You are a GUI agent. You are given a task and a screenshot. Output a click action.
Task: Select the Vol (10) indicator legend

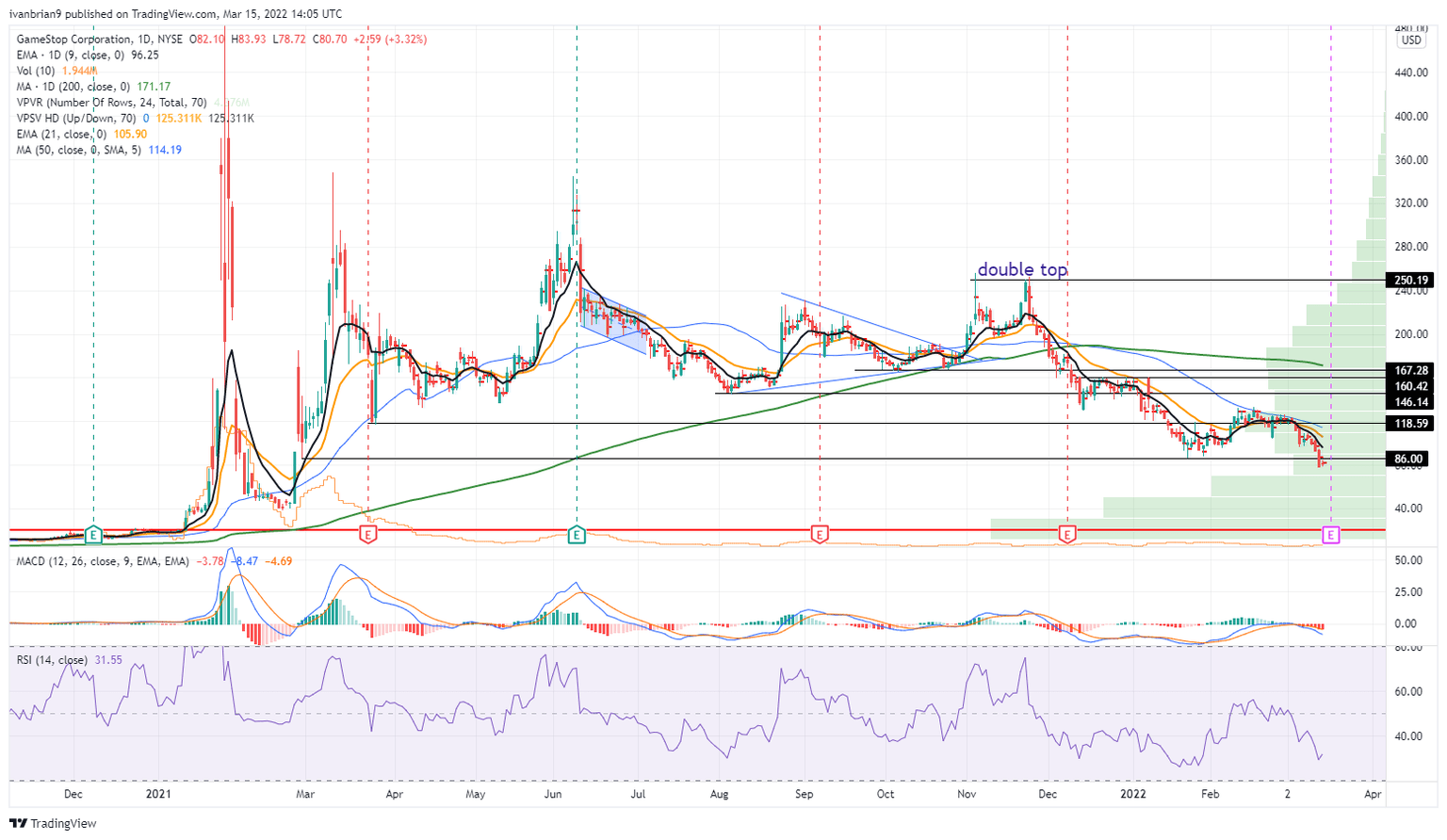pyautogui.click(x=57, y=72)
